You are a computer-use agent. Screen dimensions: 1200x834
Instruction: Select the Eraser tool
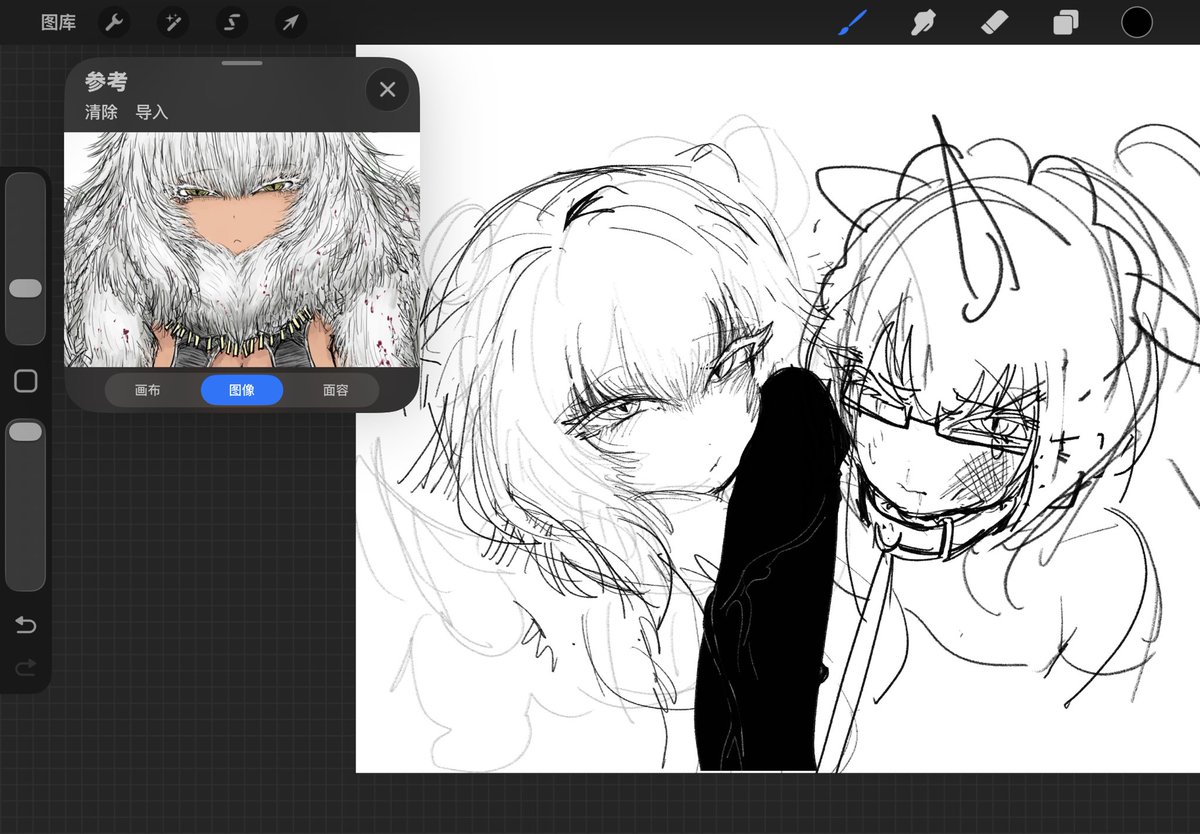pyautogui.click(x=995, y=22)
